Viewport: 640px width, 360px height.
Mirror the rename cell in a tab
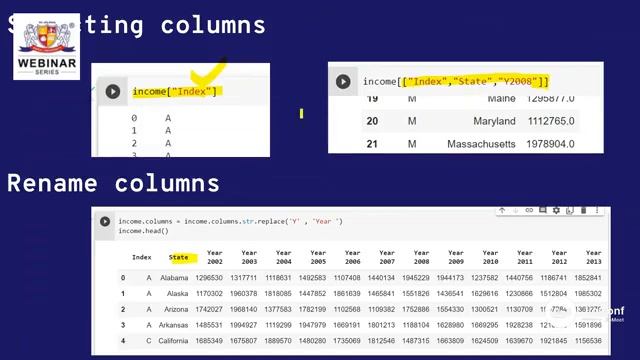click(x=570, y=210)
